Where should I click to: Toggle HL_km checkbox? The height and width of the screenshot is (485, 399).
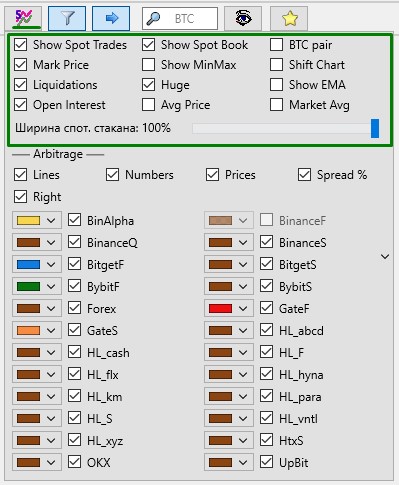click(74, 396)
